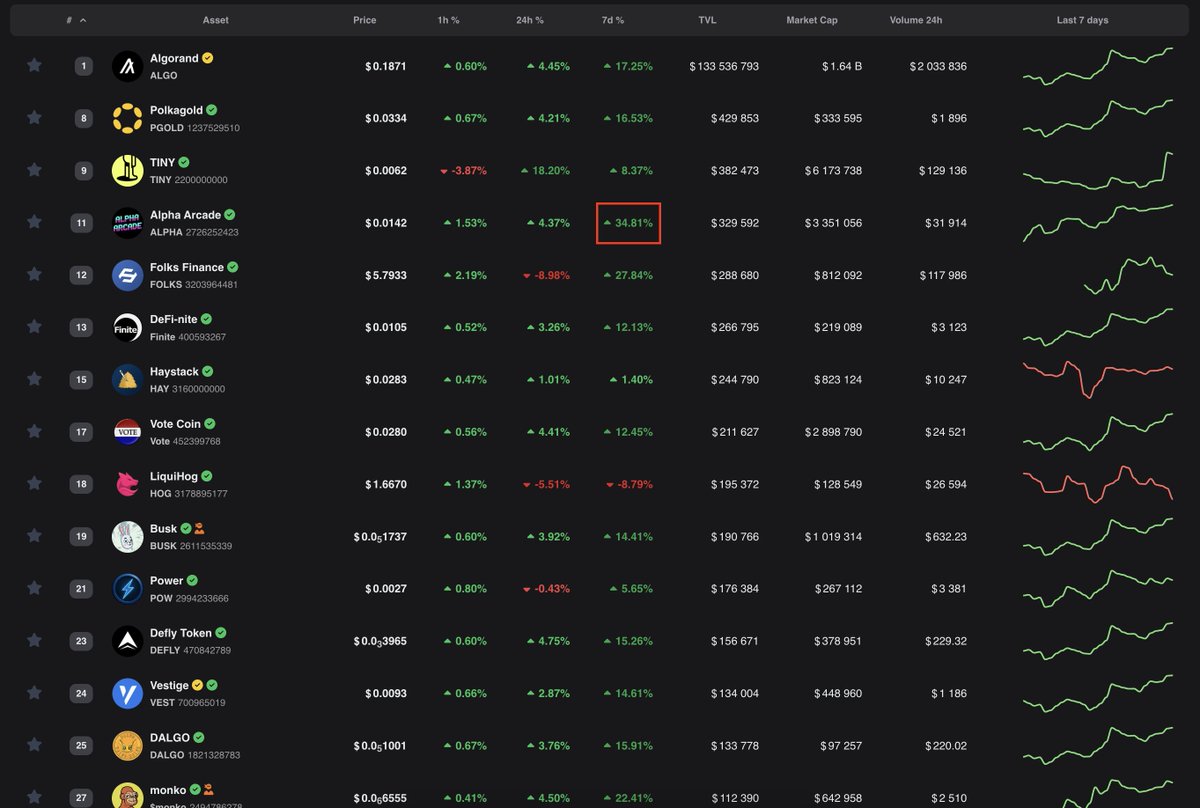Select the Haystack token icon
This screenshot has height=808, width=1200.
[x=127, y=380]
